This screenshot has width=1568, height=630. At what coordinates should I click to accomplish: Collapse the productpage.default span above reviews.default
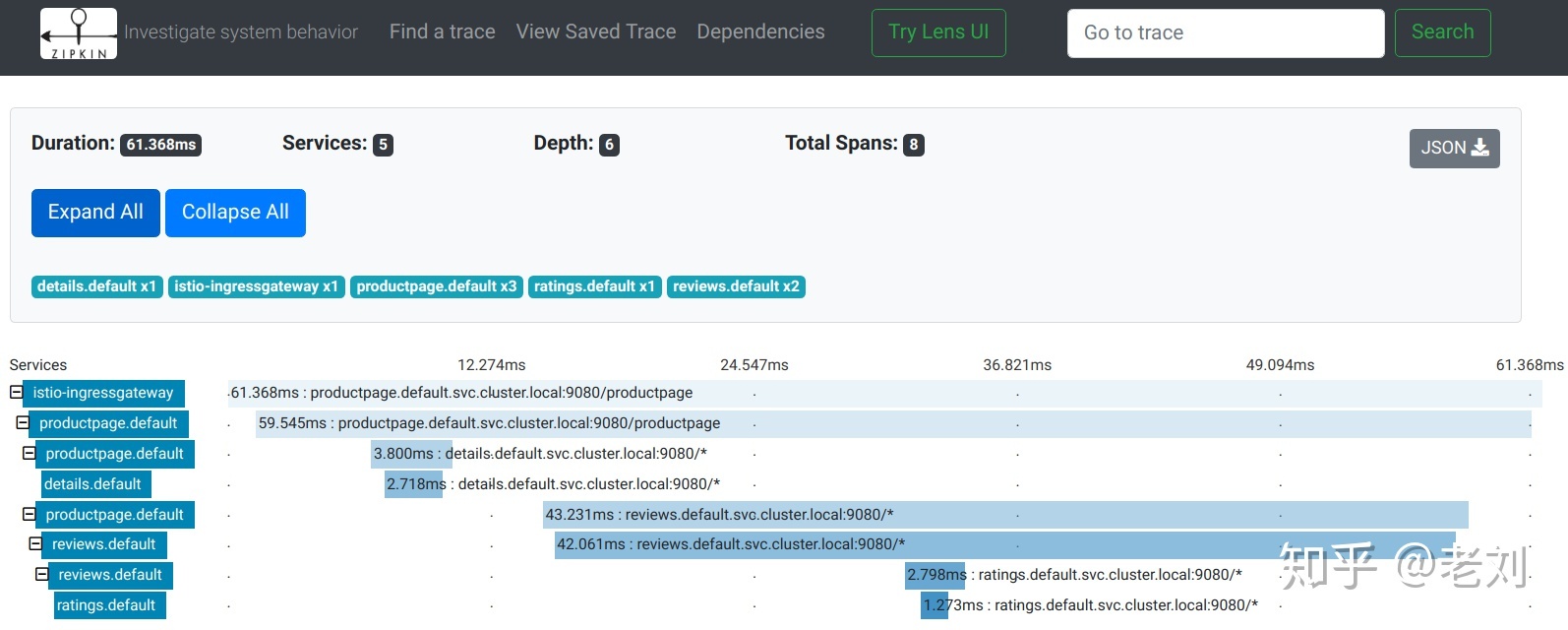29,515
